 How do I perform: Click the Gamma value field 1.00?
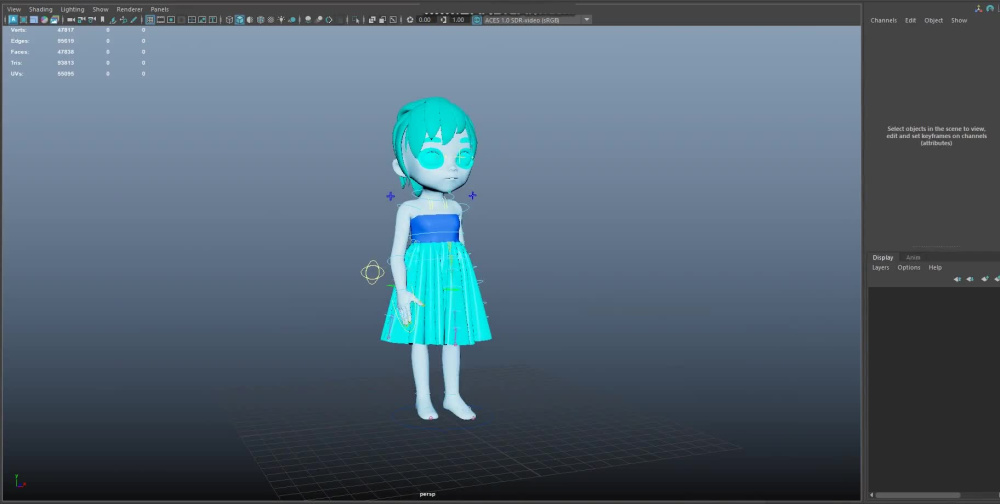[x=459, y=20]
